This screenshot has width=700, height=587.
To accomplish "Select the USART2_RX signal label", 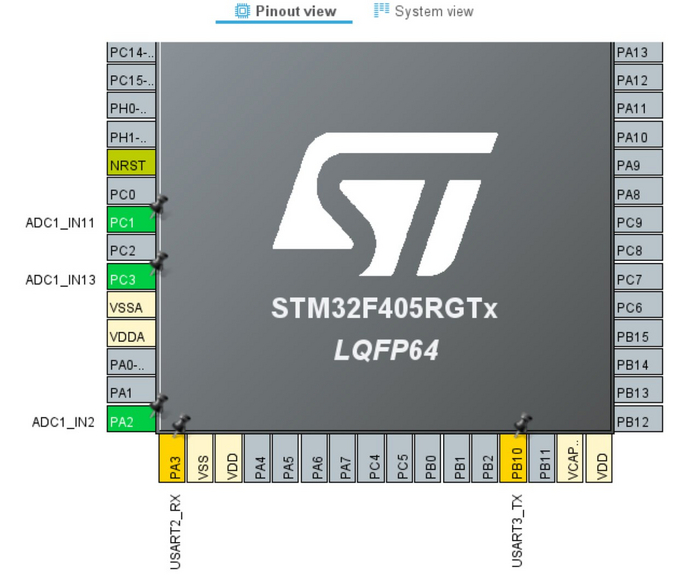I will click(x=175, y=532).
